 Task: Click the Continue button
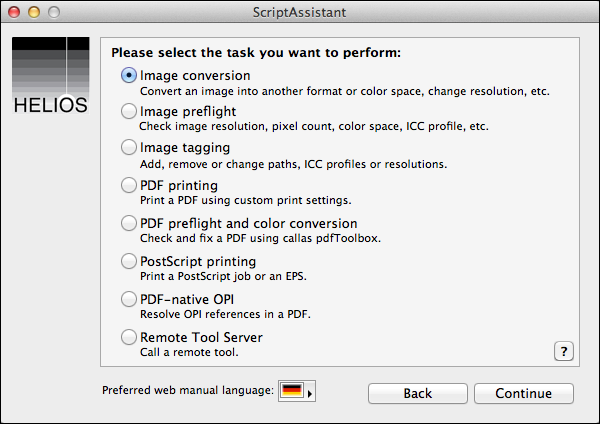(523, 393)
